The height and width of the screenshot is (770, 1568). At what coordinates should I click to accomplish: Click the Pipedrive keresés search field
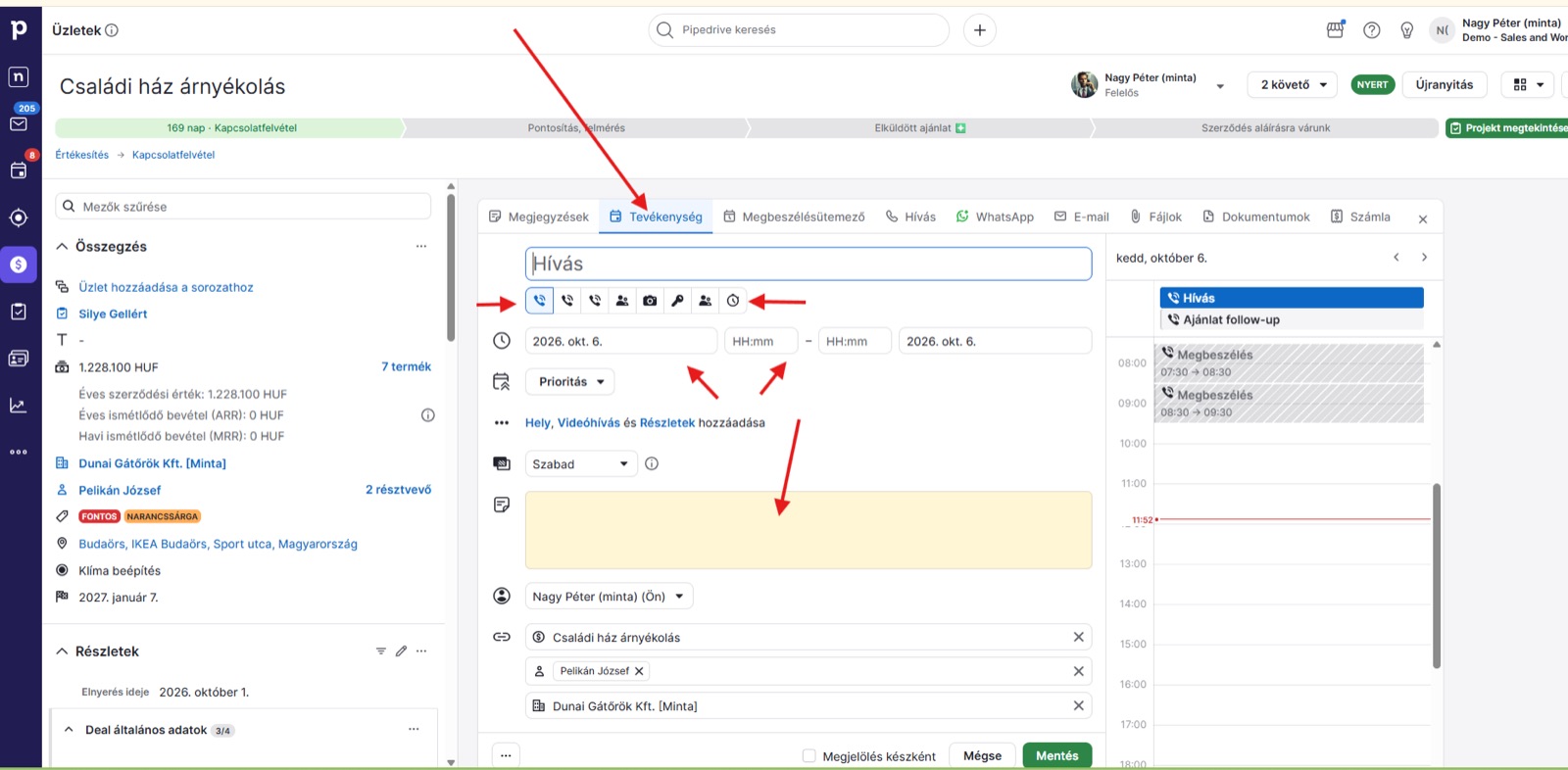(x=799, y=30)
